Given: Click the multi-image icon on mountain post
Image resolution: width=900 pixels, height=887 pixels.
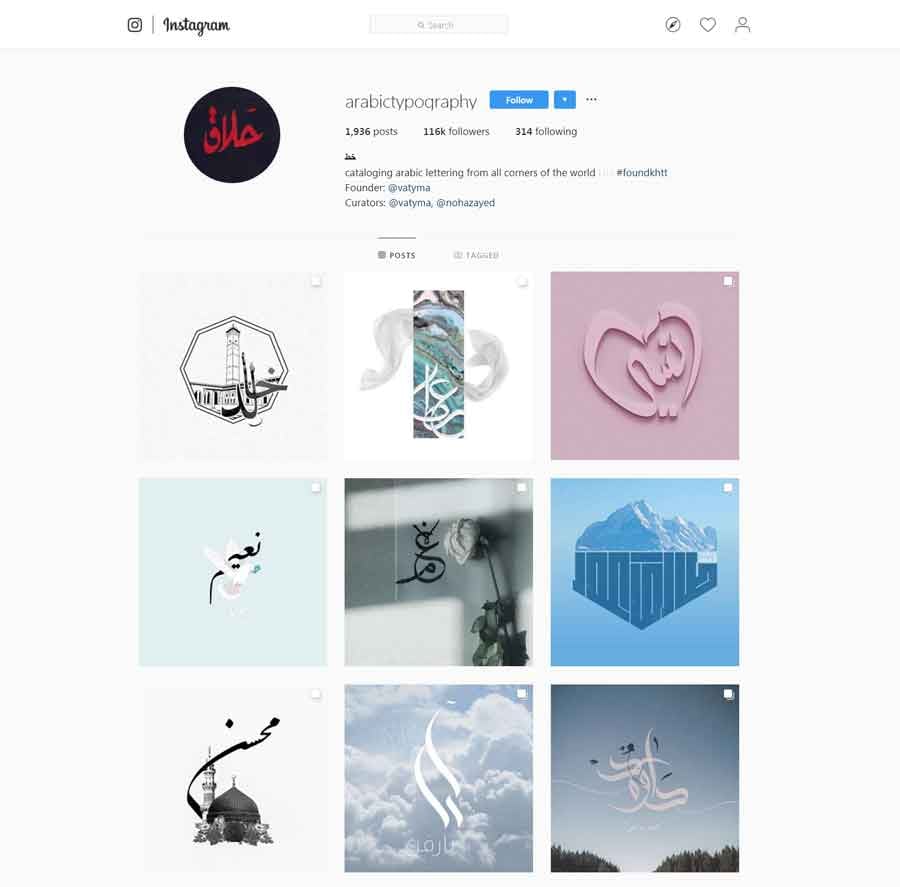Looking at the screenshot, I should click(728, 488).
